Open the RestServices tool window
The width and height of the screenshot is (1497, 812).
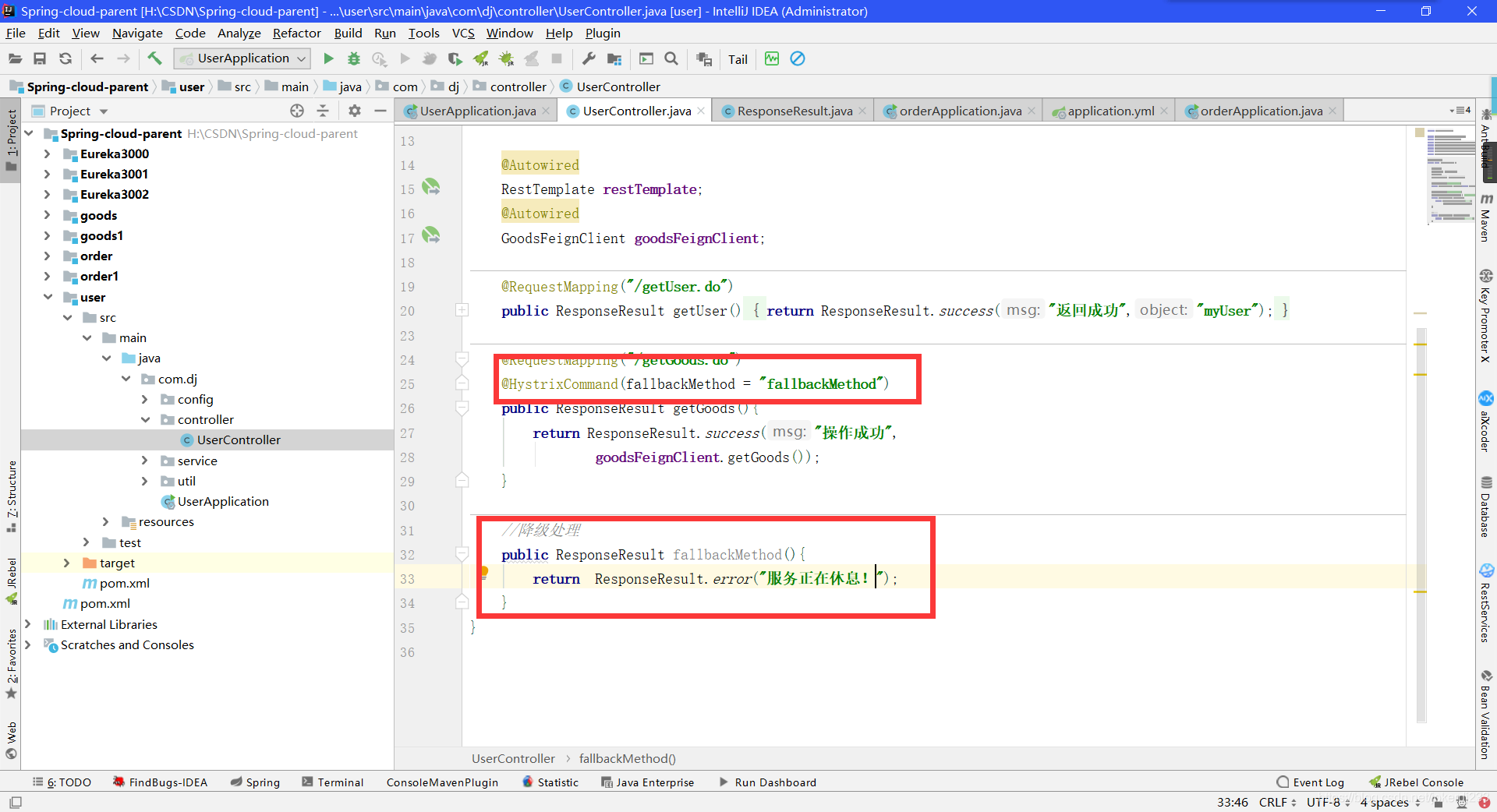pyautogui.click(x=1486, y=604)
